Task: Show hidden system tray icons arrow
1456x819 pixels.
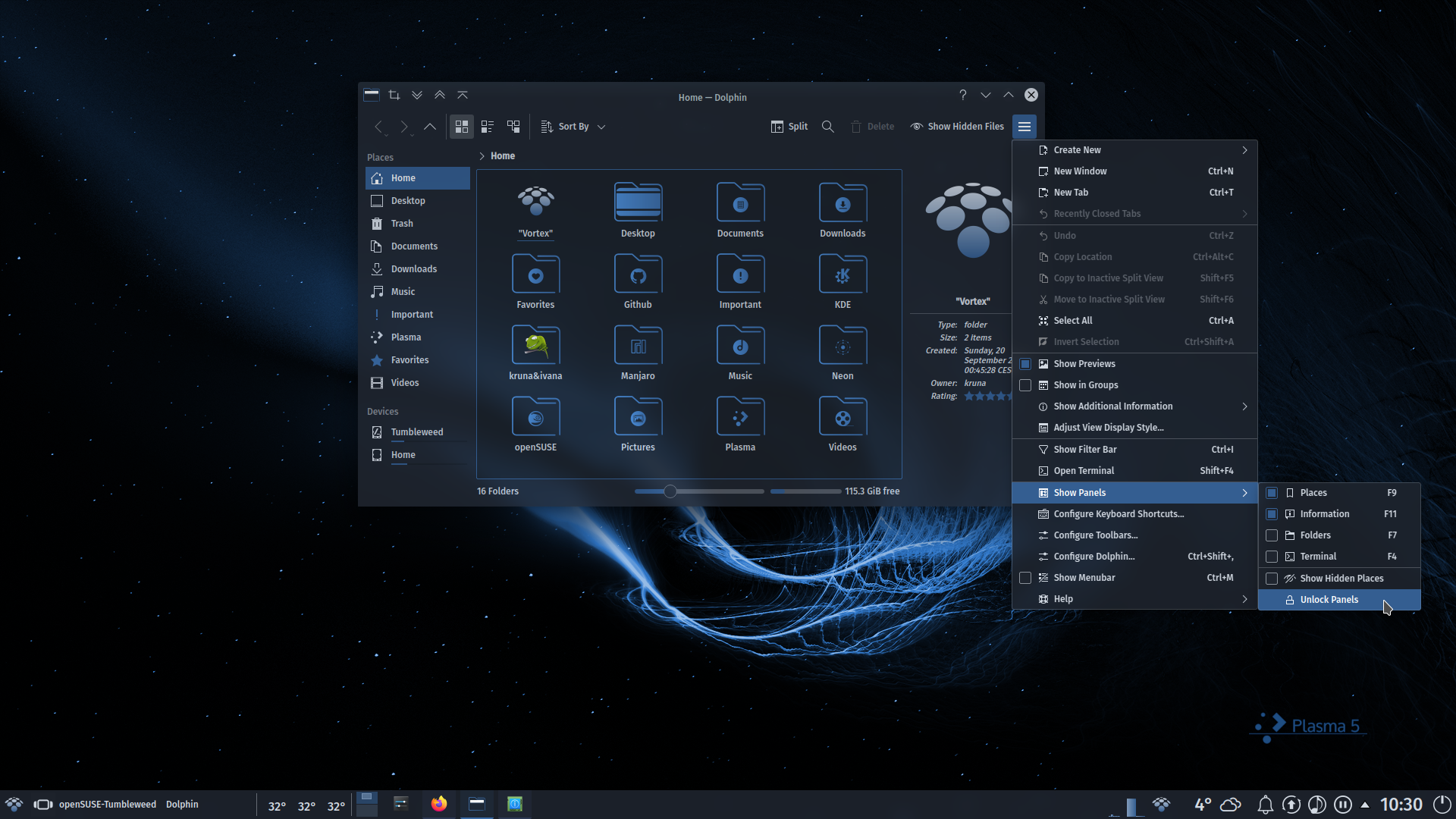Action: click(1365, 805)
